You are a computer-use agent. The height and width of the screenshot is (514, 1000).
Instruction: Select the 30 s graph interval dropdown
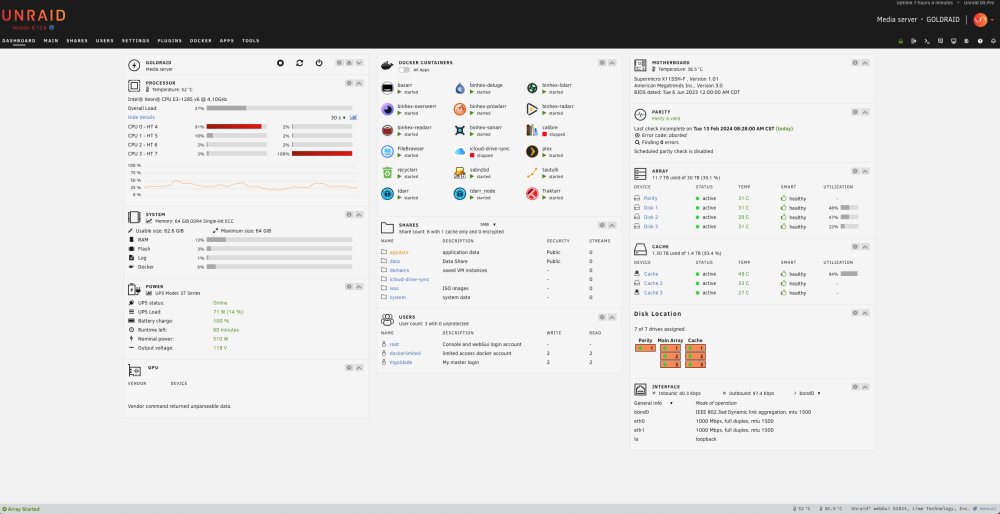[x=338, y=117]
